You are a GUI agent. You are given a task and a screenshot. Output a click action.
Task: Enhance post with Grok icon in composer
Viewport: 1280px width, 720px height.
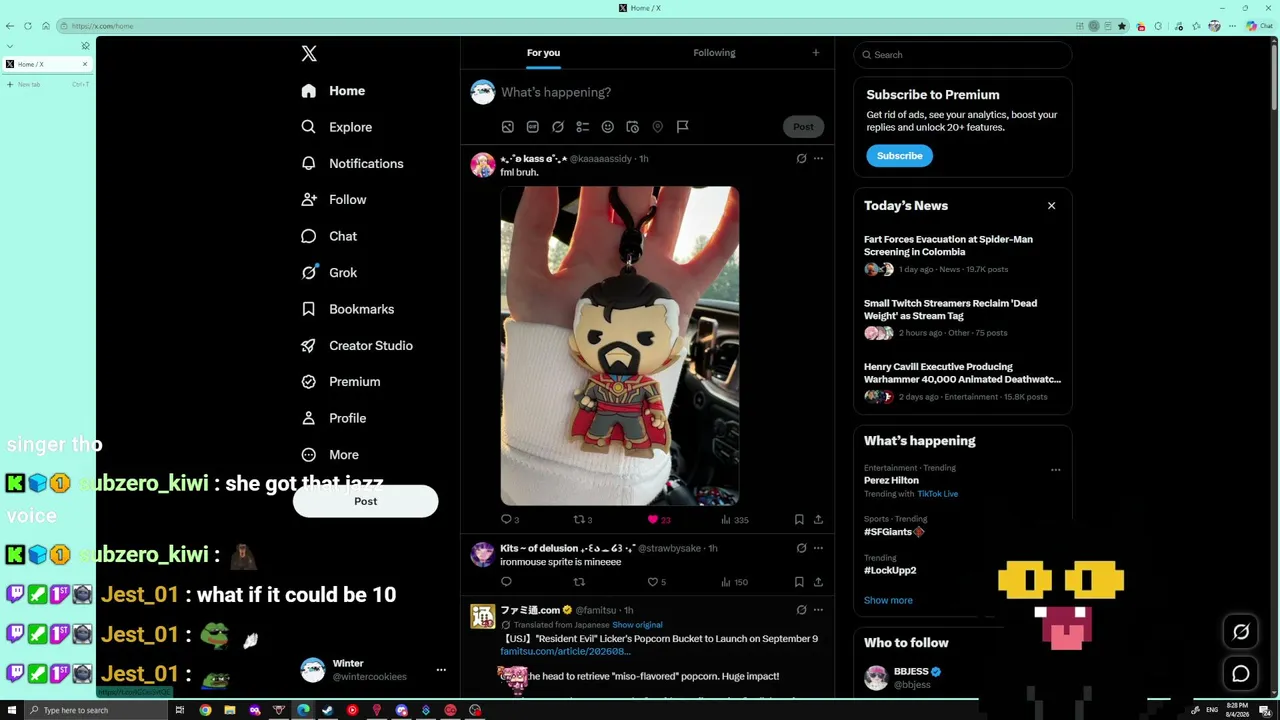click(558, 127)
